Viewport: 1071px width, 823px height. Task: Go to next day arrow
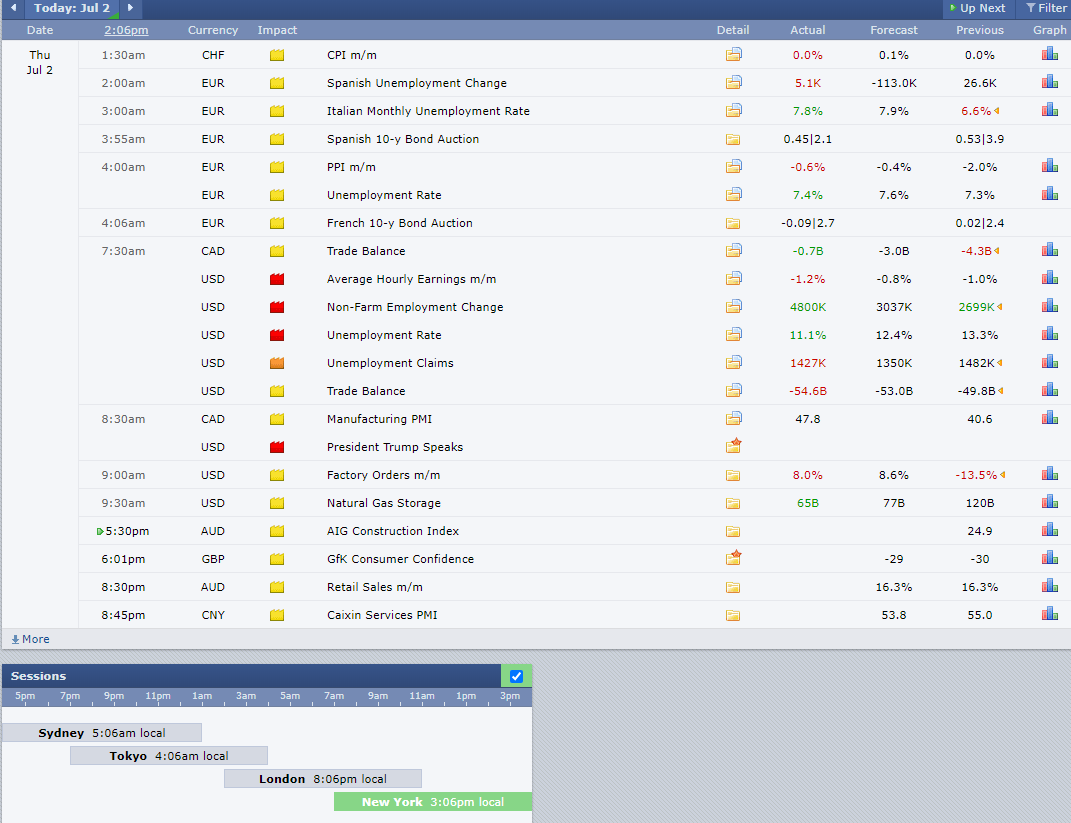coord(130,8)
